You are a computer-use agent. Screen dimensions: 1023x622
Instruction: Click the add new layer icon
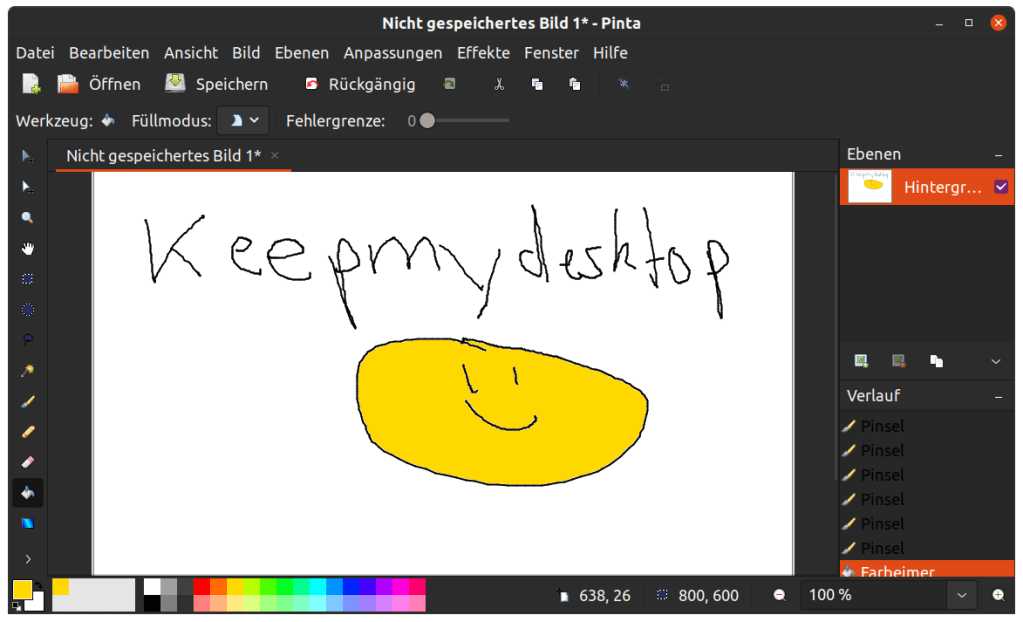(x=861, y=361)
